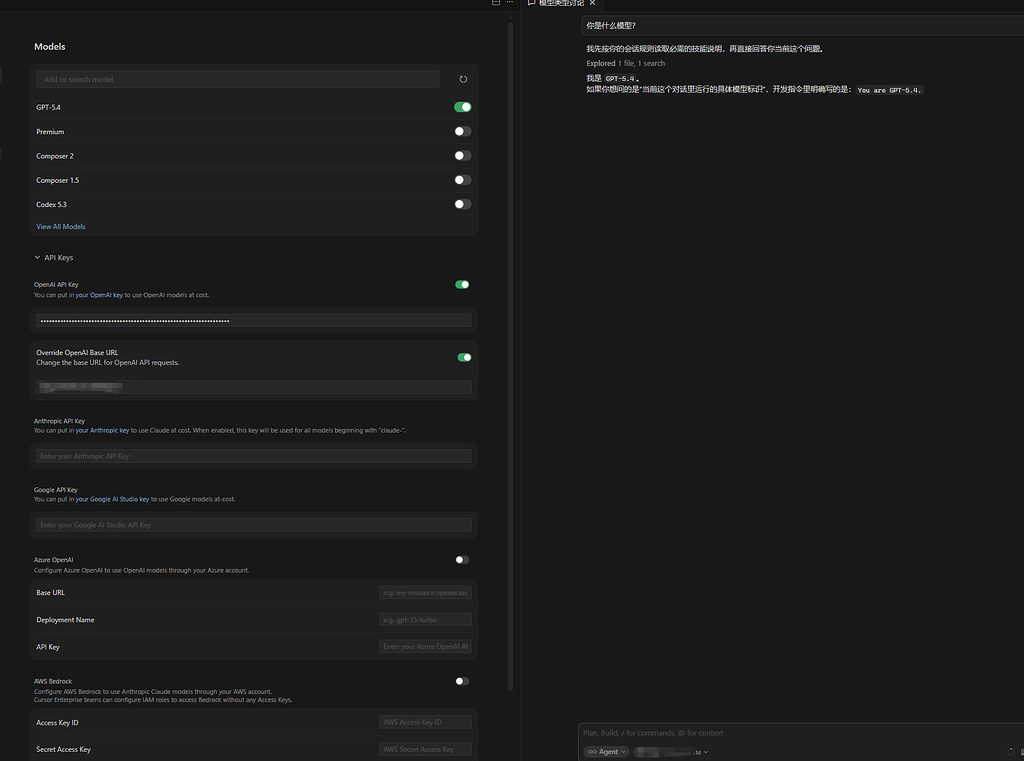
Task: Turn off the OpenAI API Key switch
Action: pos(462,284)
